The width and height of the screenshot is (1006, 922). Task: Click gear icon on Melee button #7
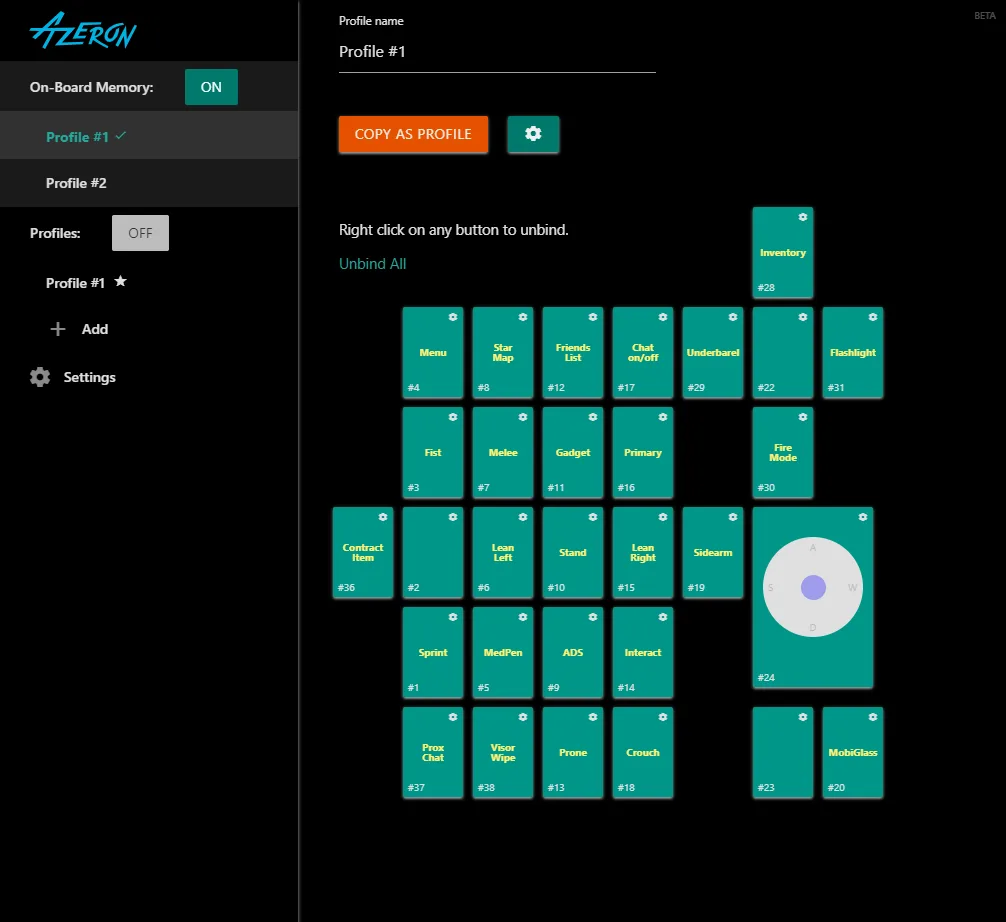[x=523, y=417]
